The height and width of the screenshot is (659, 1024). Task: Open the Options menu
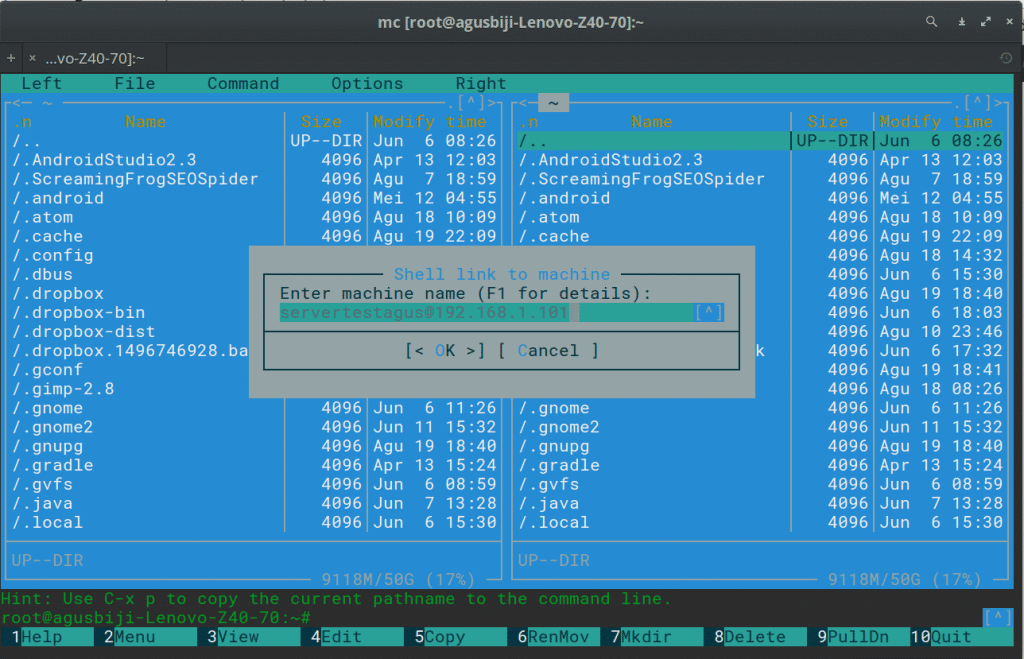(367, 83)
